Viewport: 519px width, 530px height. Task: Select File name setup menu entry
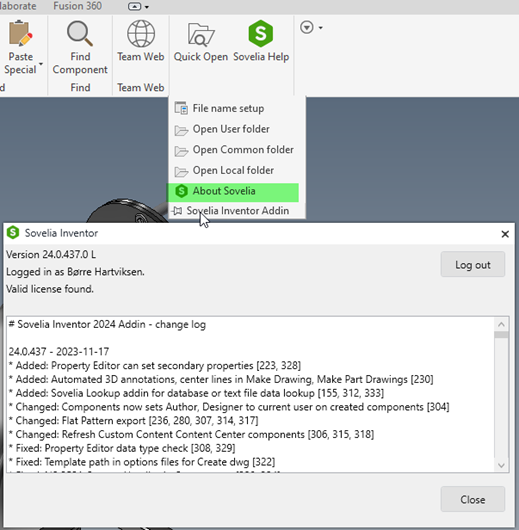[x=237, y=109]
